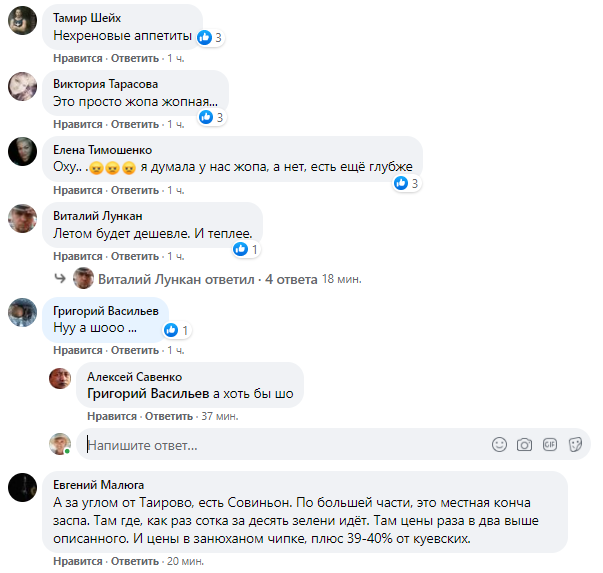Open Григорий Васильев's profile name link
The width and height of the screenshot is (603, 573).
coord(106,311)
